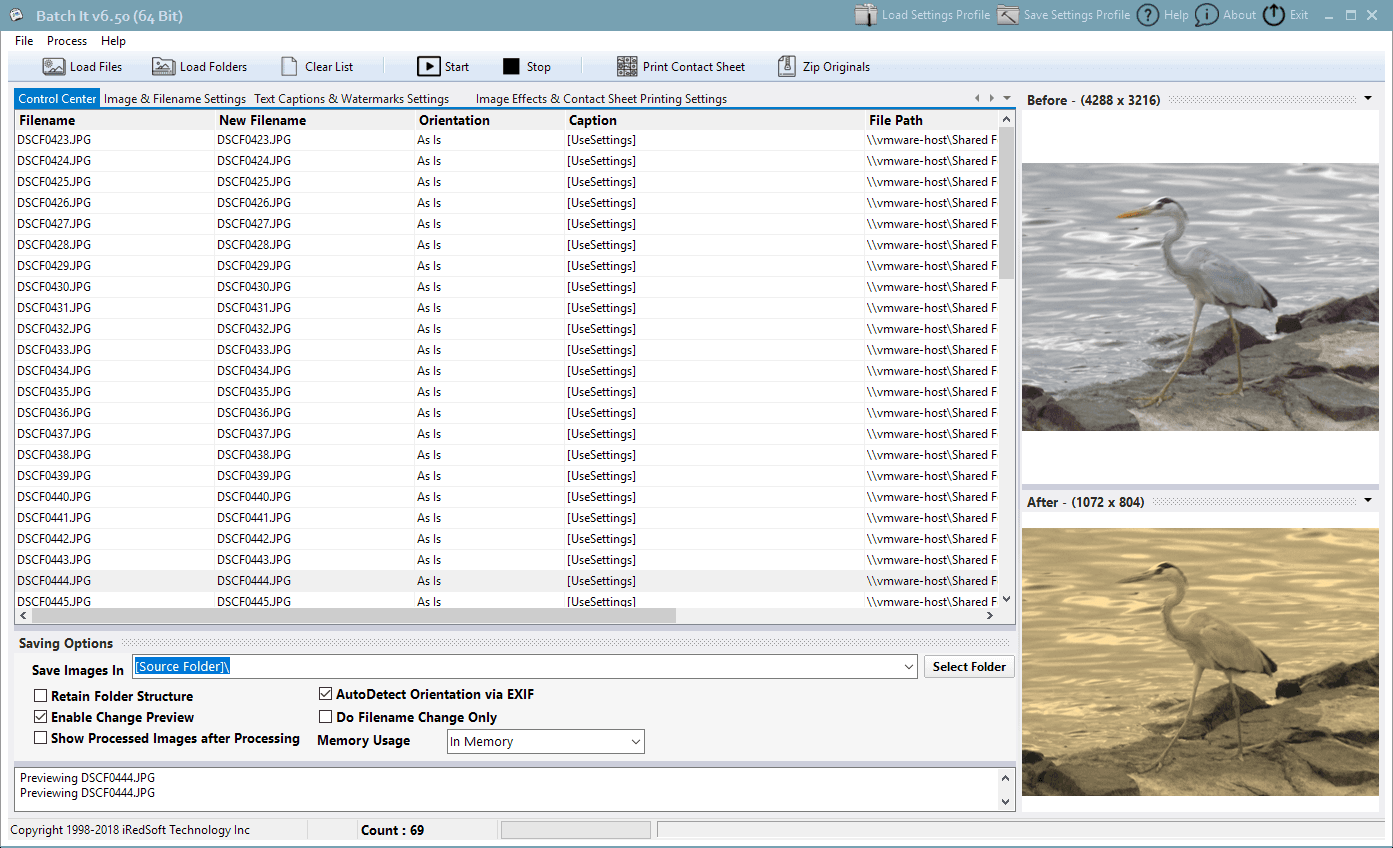1393x848 pixels.
Task: Open Image Effects & Contact Sheet Printing Settings tab
Action: point(601,99)
